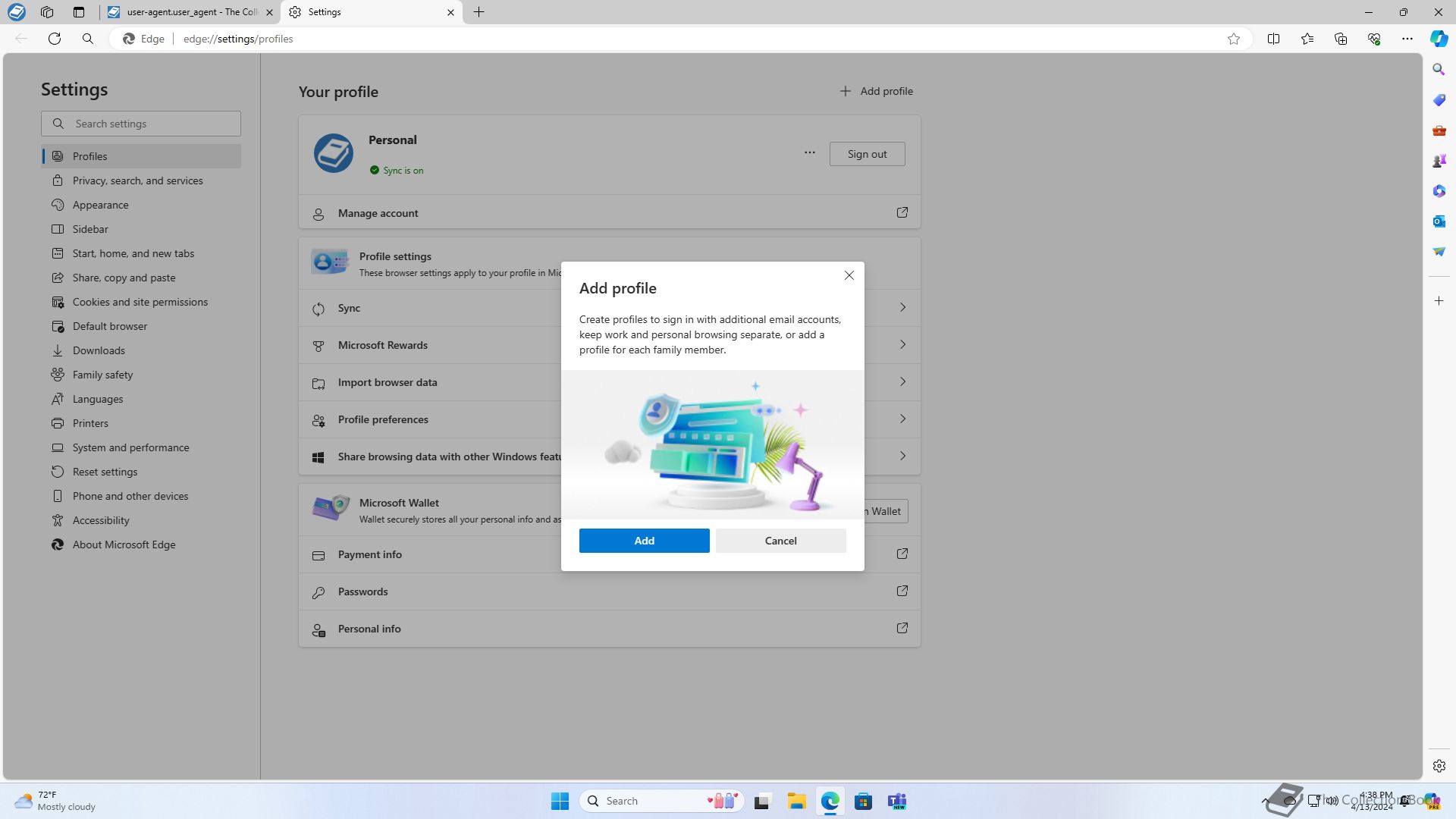The height and width of the screenshot is (819, 1456).
Task: Open sidebar Microsoft 365 icon
Action: (1439, 191)
